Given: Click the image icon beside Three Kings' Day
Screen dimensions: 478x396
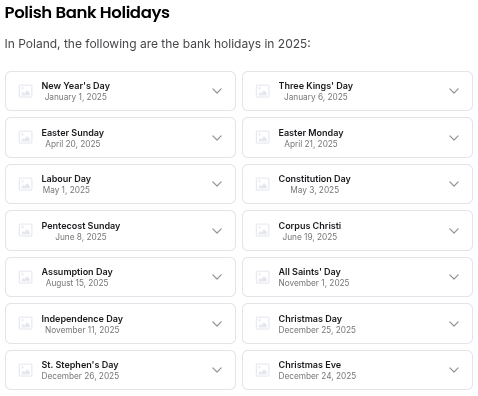Looking at the screenshot, I should point(263,91).
